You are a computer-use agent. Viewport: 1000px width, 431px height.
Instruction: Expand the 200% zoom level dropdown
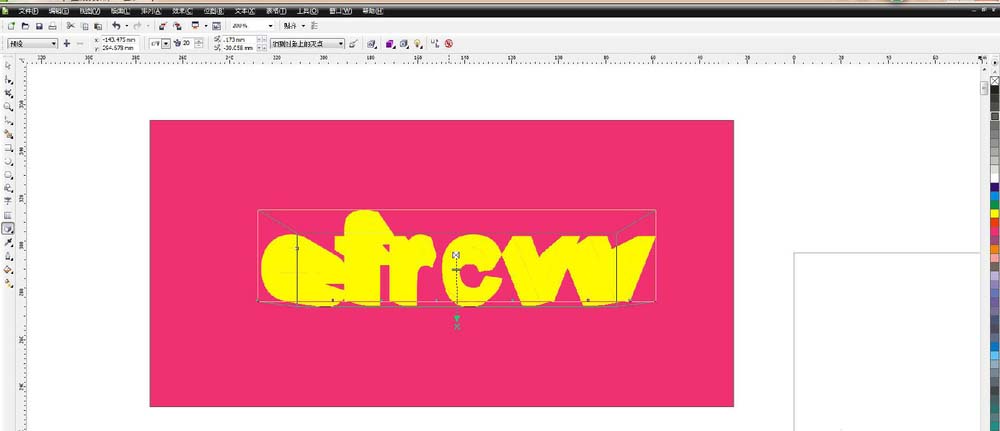pyautogui.click(x=271, y=25)
